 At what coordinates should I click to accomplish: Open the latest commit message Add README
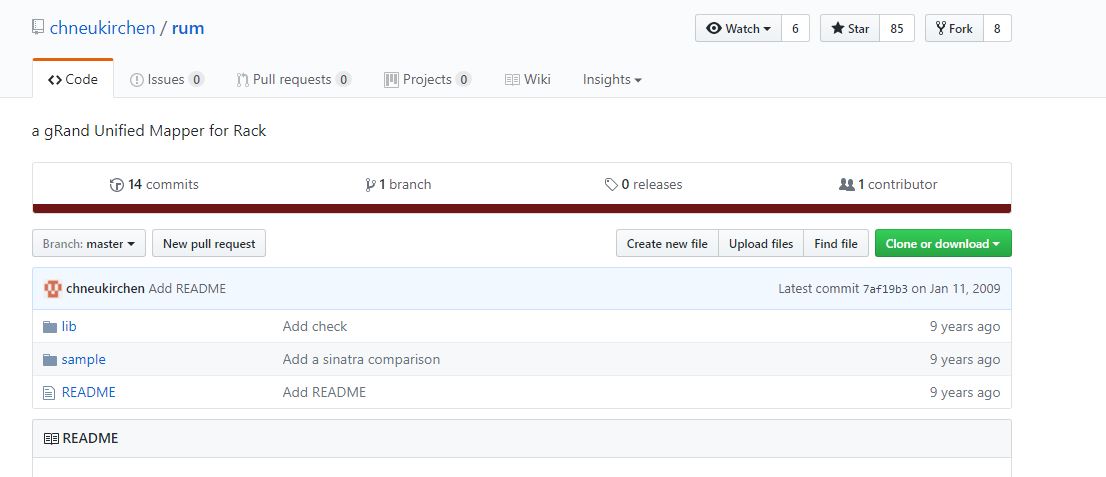point(188,289)
